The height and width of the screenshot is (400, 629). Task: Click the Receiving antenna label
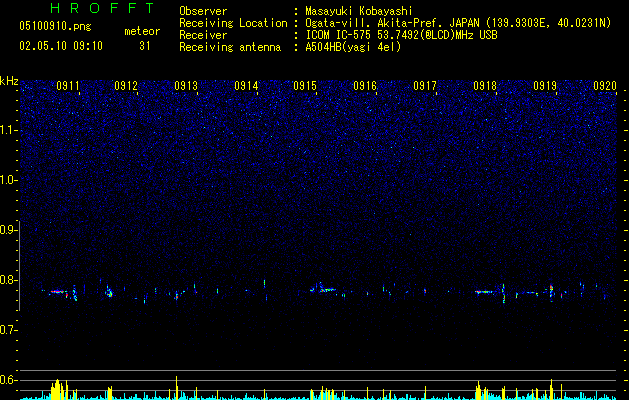pos(230,47)
